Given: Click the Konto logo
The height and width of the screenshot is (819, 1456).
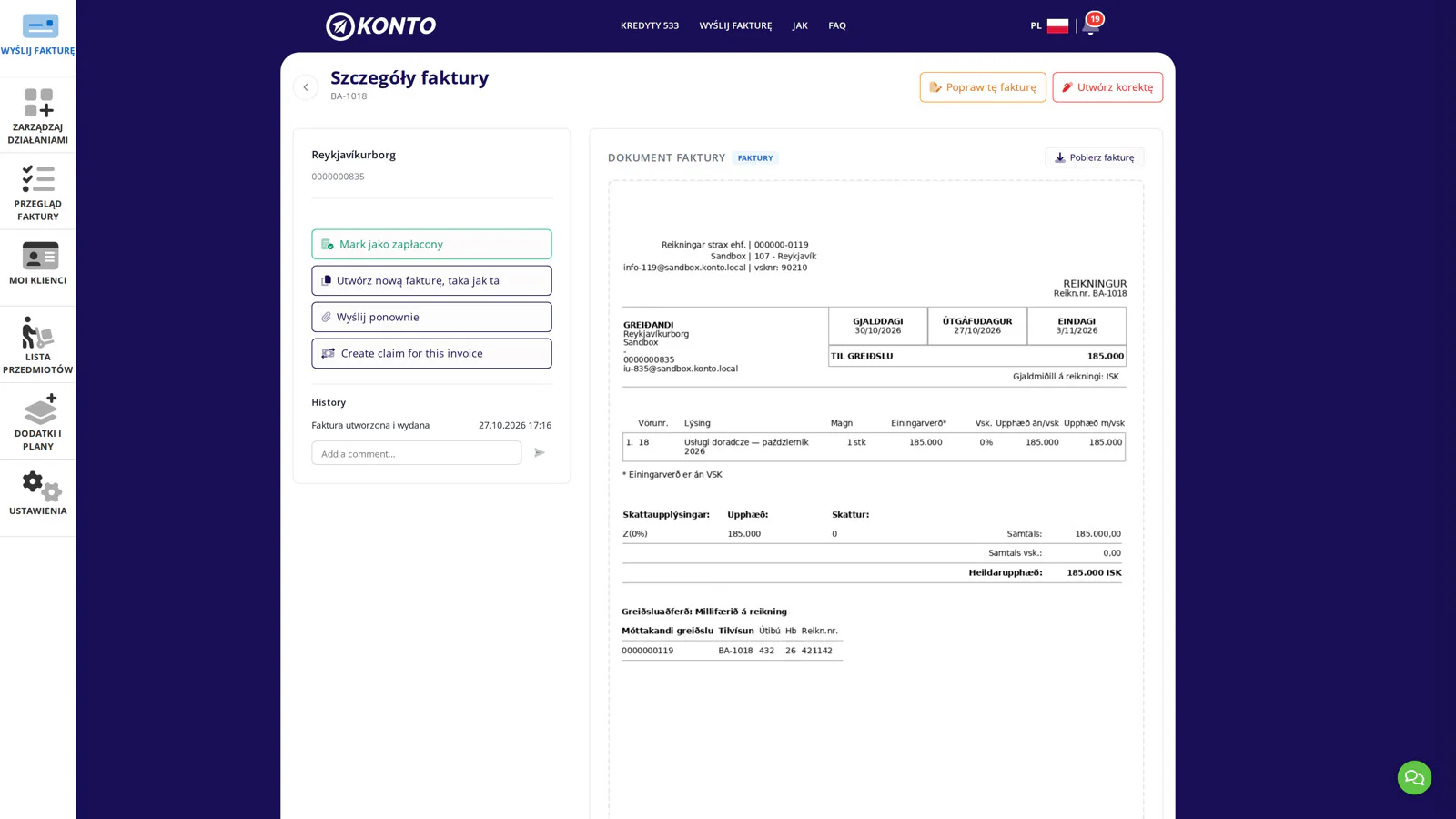Looking at the screenshot, I should (x=380, y=25).
